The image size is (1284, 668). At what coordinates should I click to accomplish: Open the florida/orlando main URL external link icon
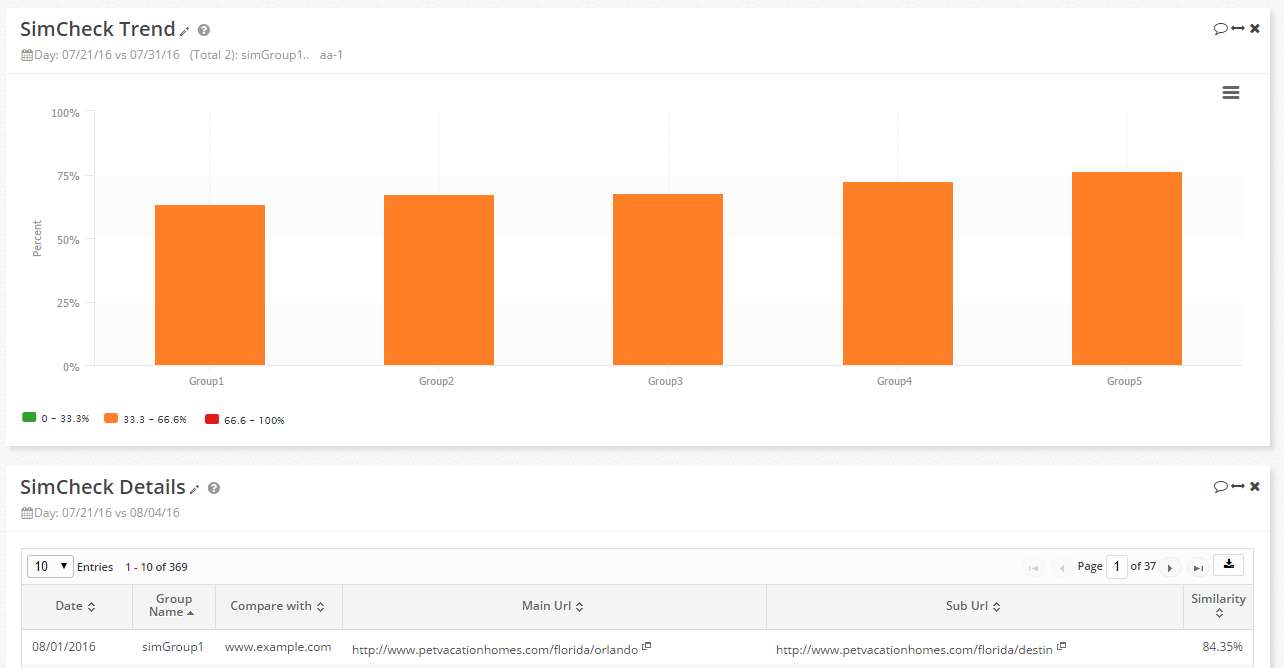point(646,647)
